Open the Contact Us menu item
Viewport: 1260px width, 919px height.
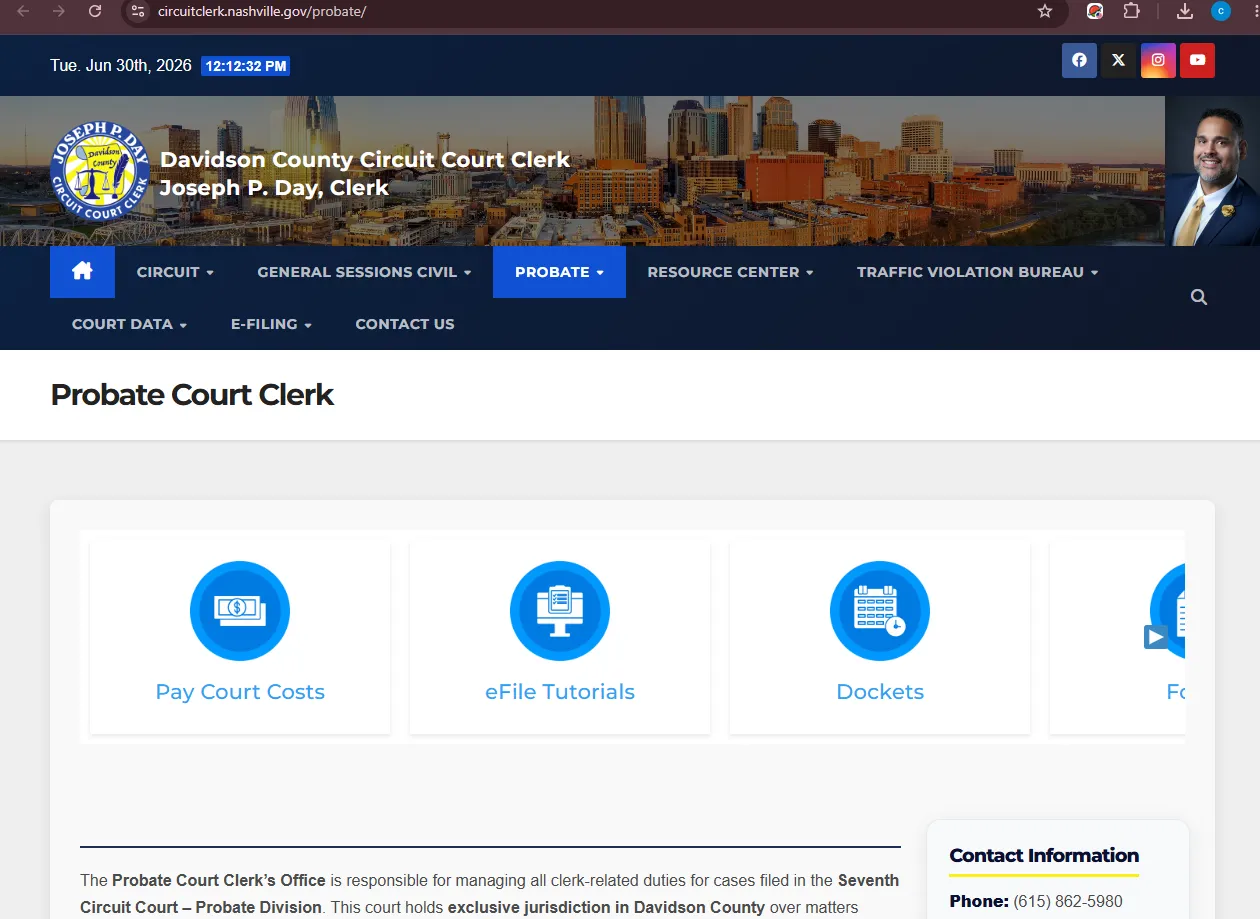405,324
